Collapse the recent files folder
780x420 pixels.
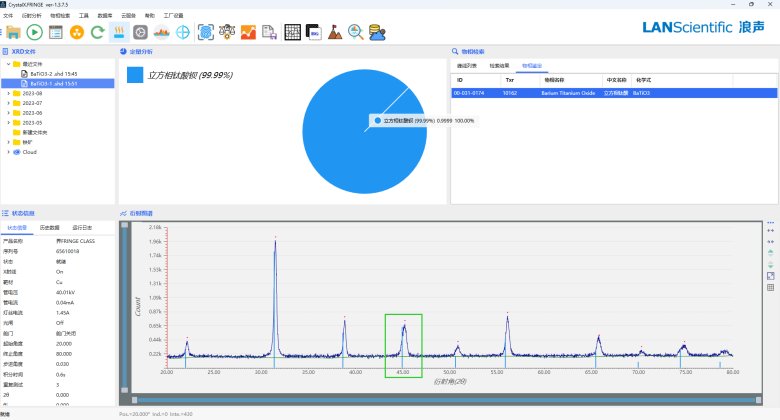point(9,64)
